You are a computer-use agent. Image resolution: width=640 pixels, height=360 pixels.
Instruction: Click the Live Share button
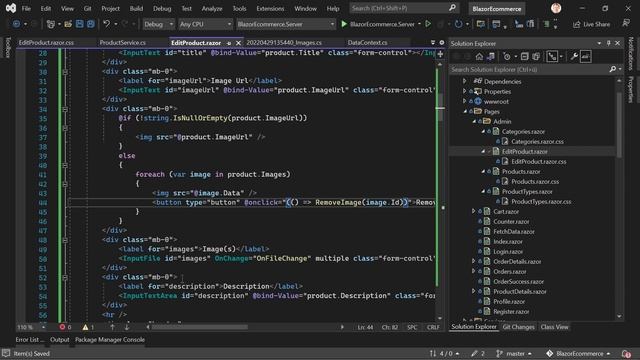[591, 24]
